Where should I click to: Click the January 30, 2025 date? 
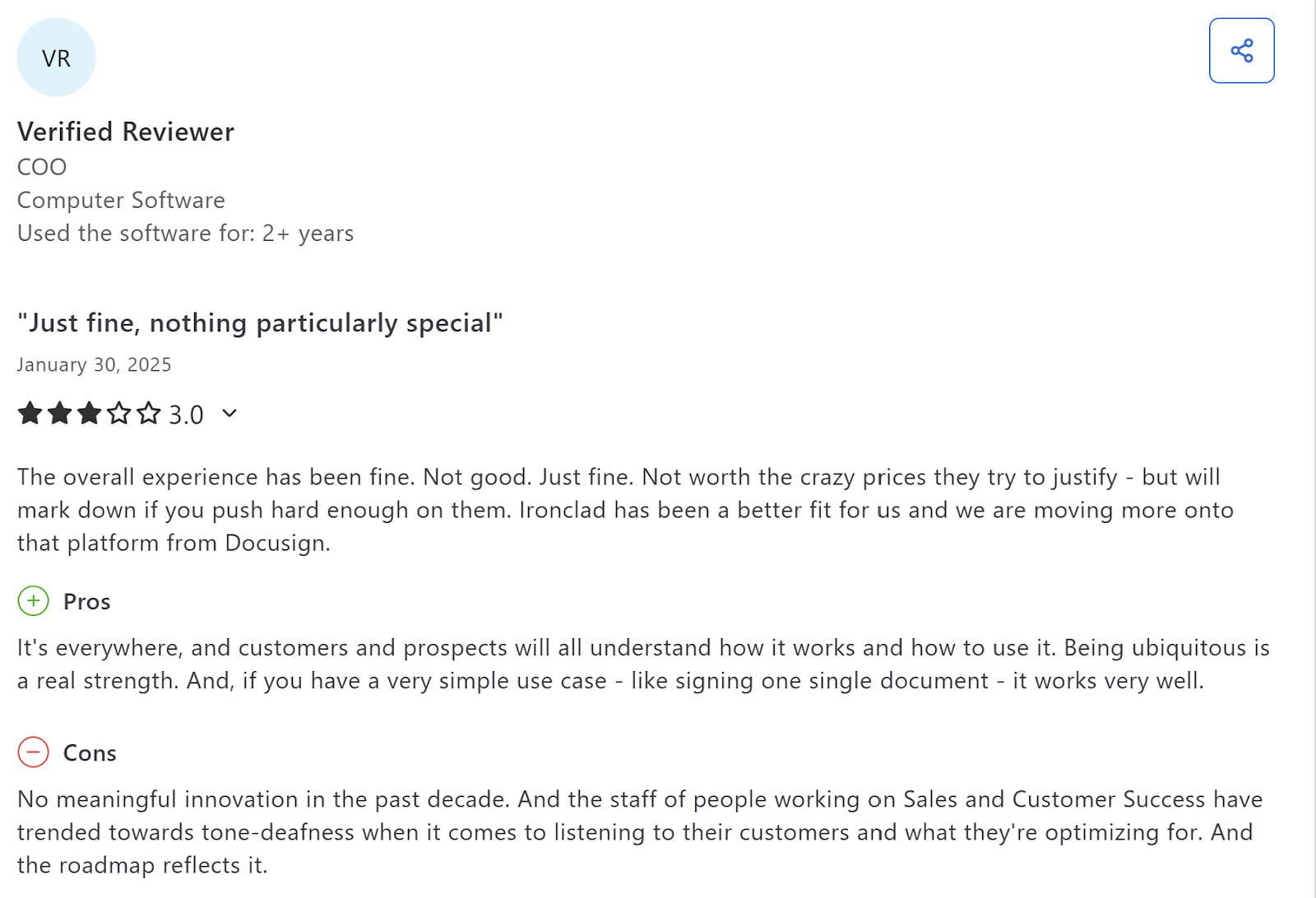94,365
